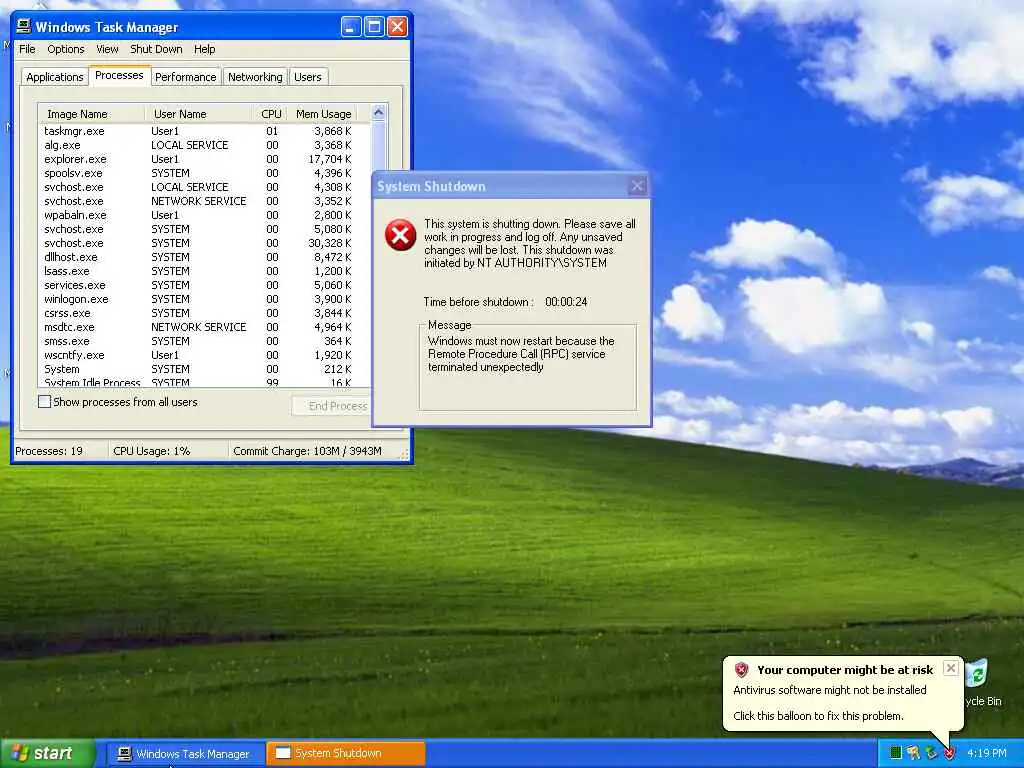Image resolution: width=1024 pixels, height=768 pixels.
Task: Click the shutdown countdown value 00:00:24
Action: pyautogui.click(x=566, y=302)
